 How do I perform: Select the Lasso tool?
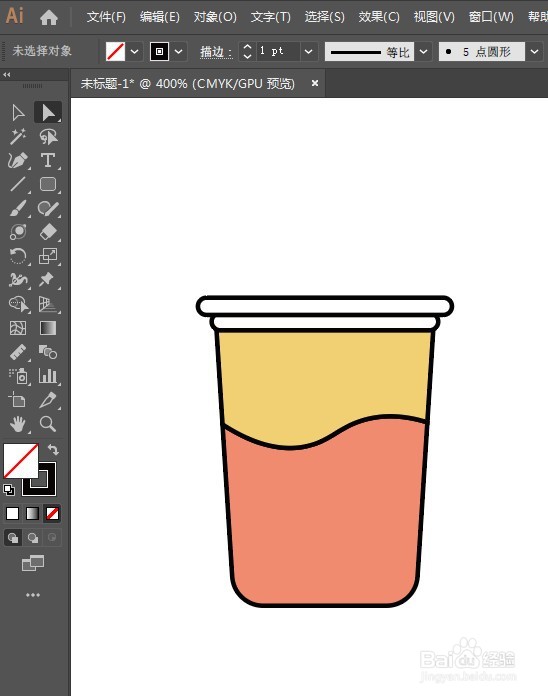pyautogui.click(x=47, y=136)
